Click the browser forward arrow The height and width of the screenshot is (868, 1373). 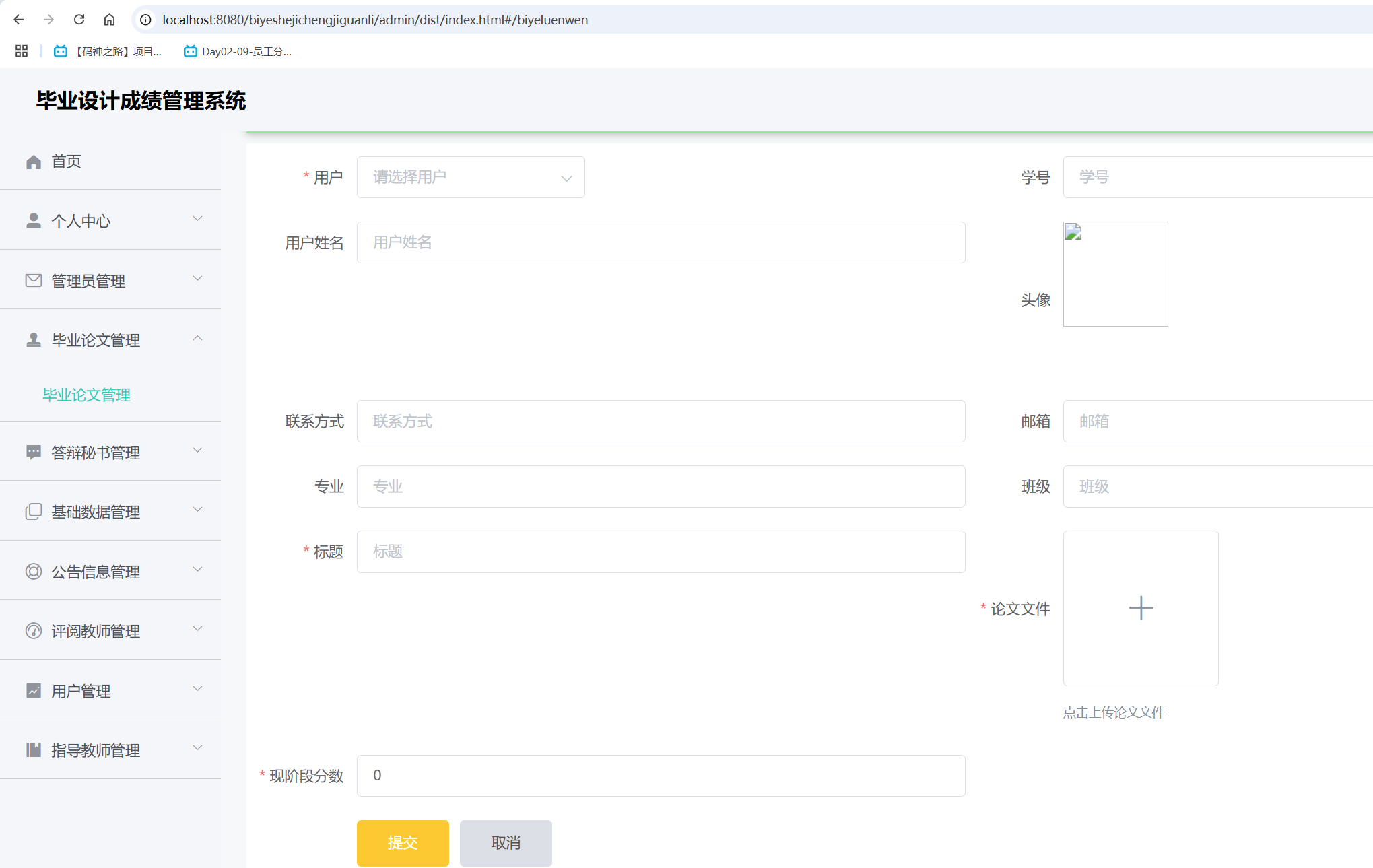pyautogui.click(x=48, y=20)
